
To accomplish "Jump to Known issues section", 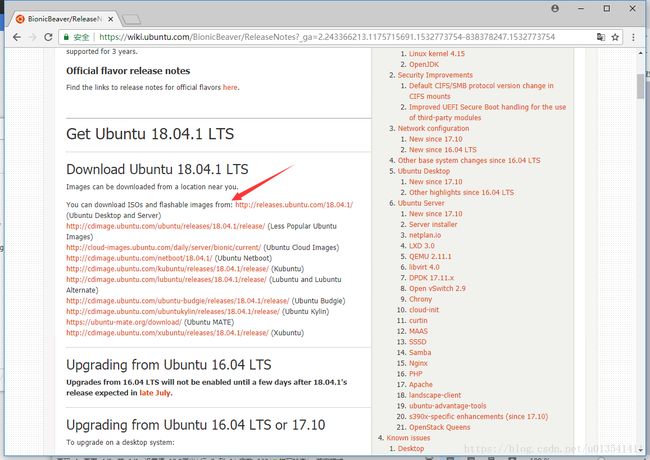I will coord(408,438).
